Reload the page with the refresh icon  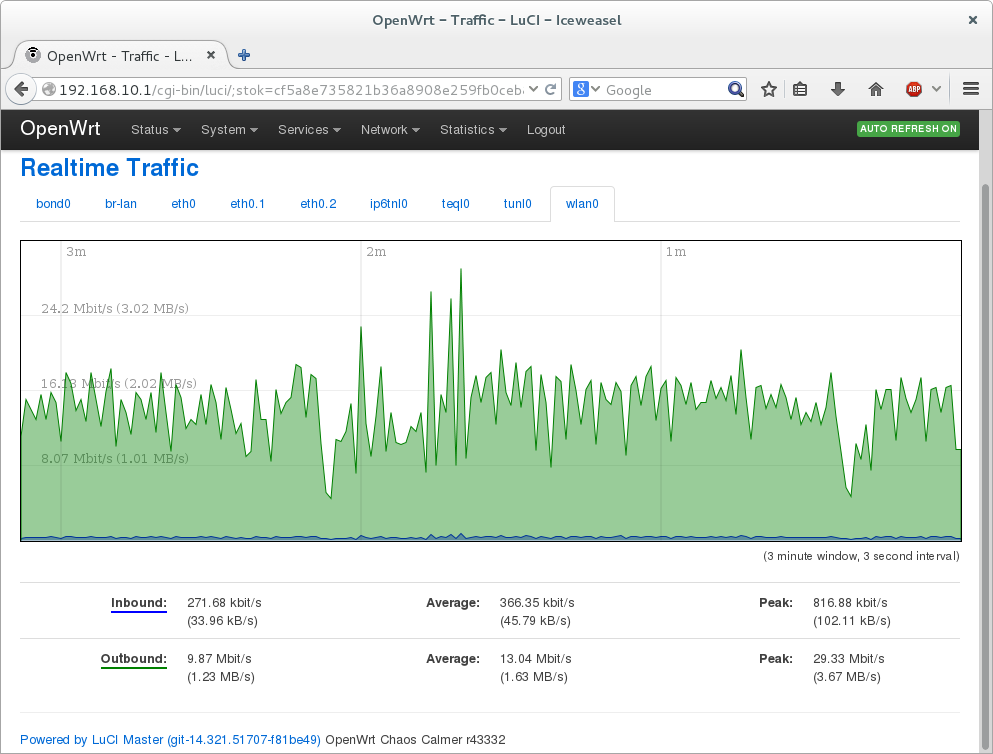point(550,89)
